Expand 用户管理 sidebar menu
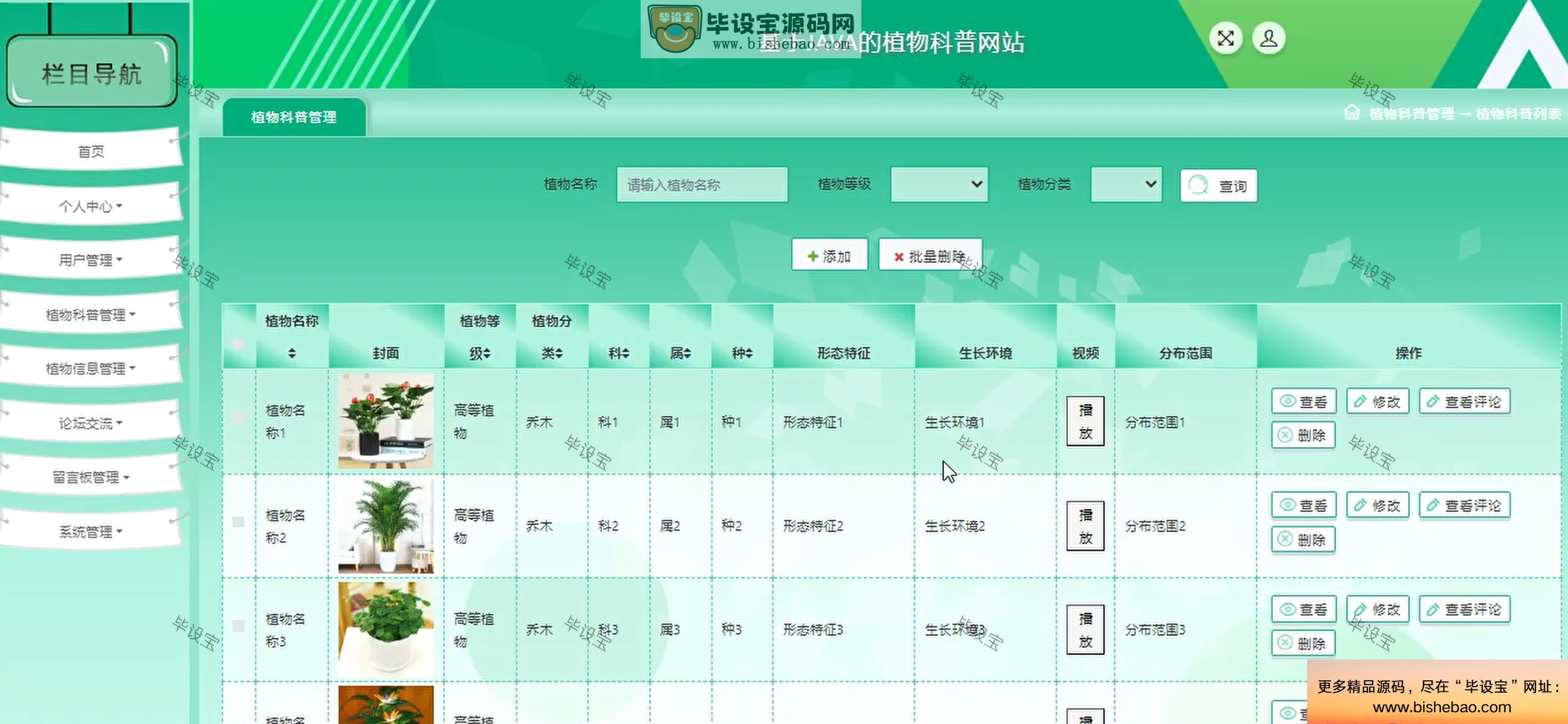This screenshot has height=724, width=1568. pos(91,260)
